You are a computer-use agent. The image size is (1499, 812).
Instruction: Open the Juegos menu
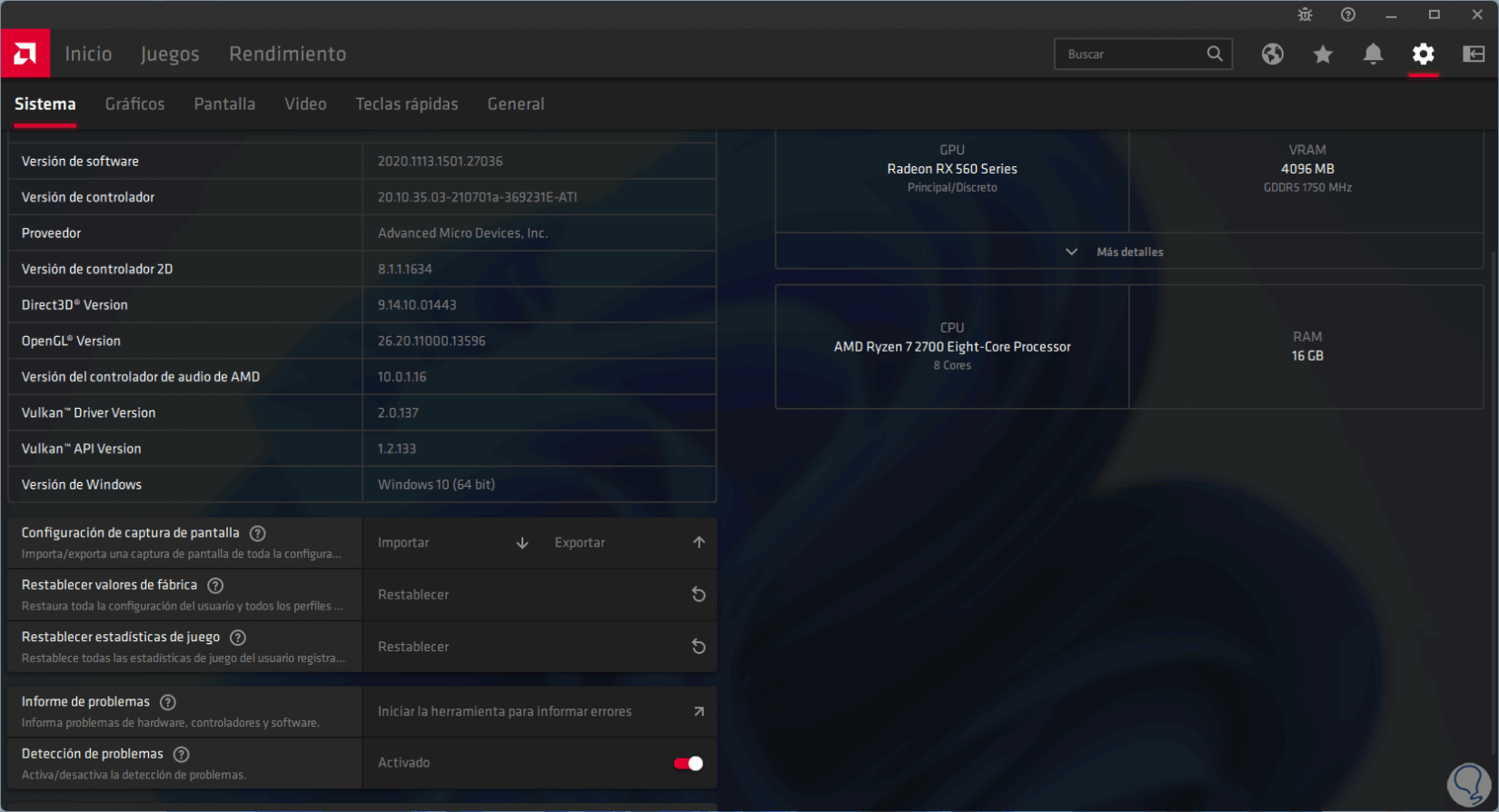pos(170,54)
